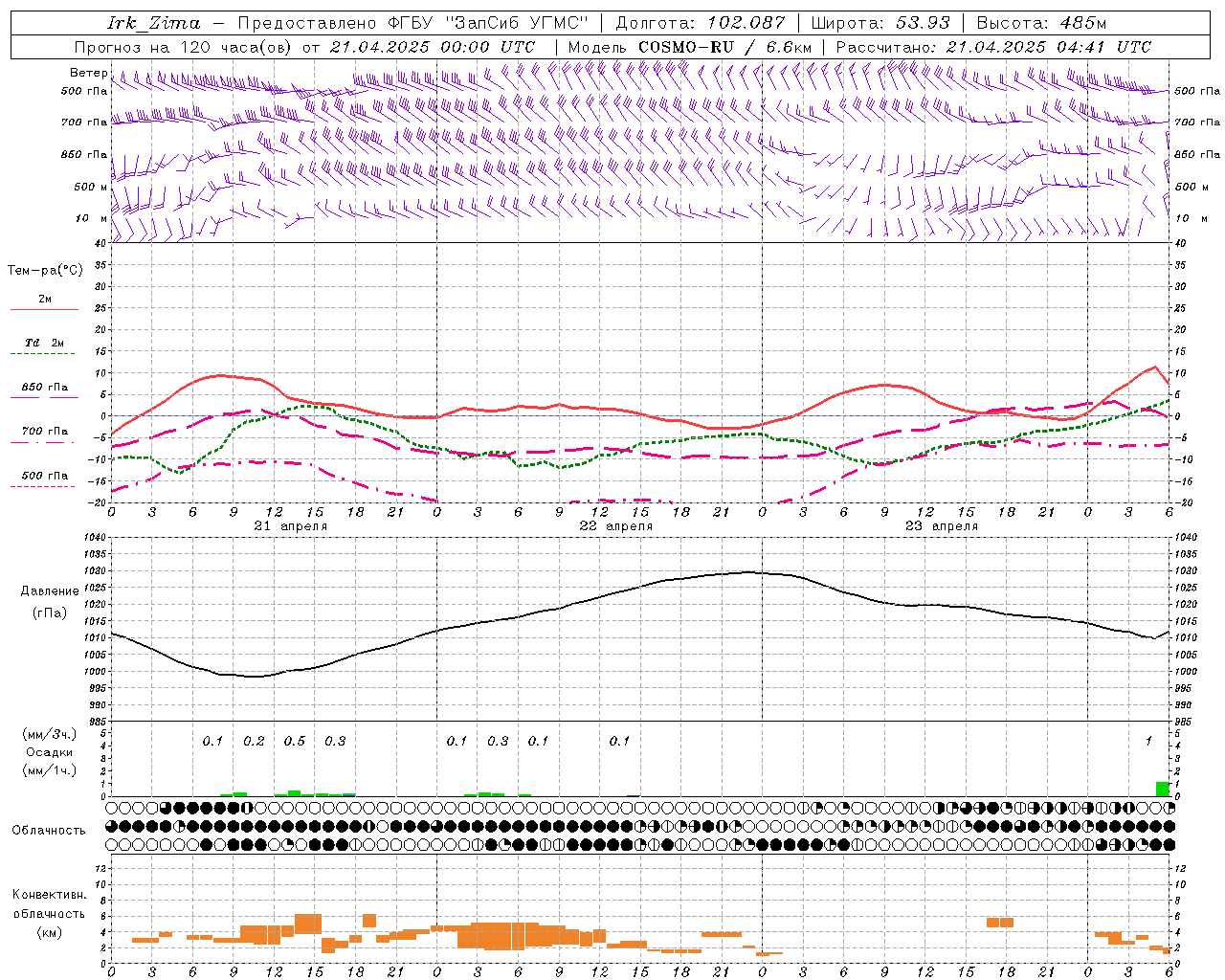Select the elevation text Высота: 485м
This screenshot has height=980, width=1225.
tap(1044, 23)
